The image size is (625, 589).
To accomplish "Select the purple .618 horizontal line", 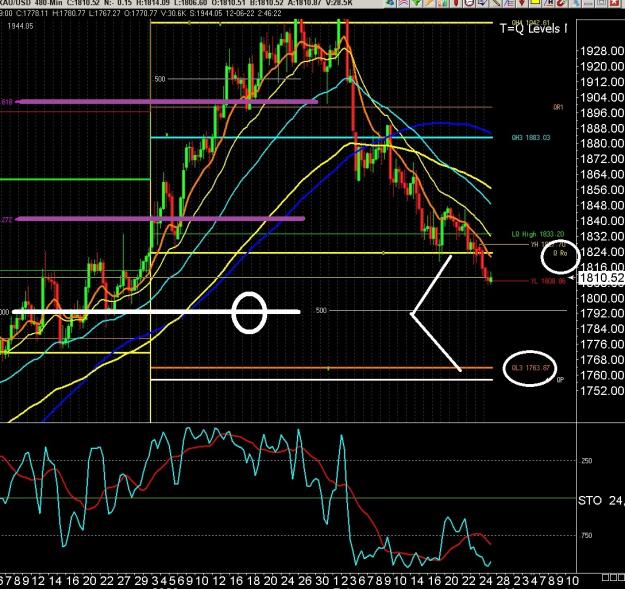I will pos(167,102).
